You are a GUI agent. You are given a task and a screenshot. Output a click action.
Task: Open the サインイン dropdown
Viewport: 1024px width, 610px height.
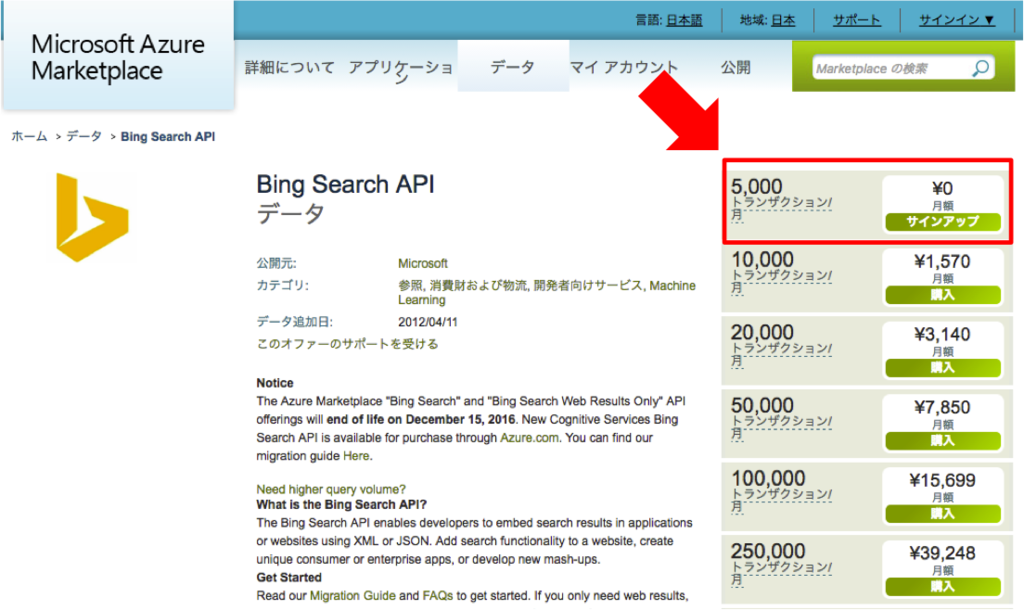click(957, 20)
